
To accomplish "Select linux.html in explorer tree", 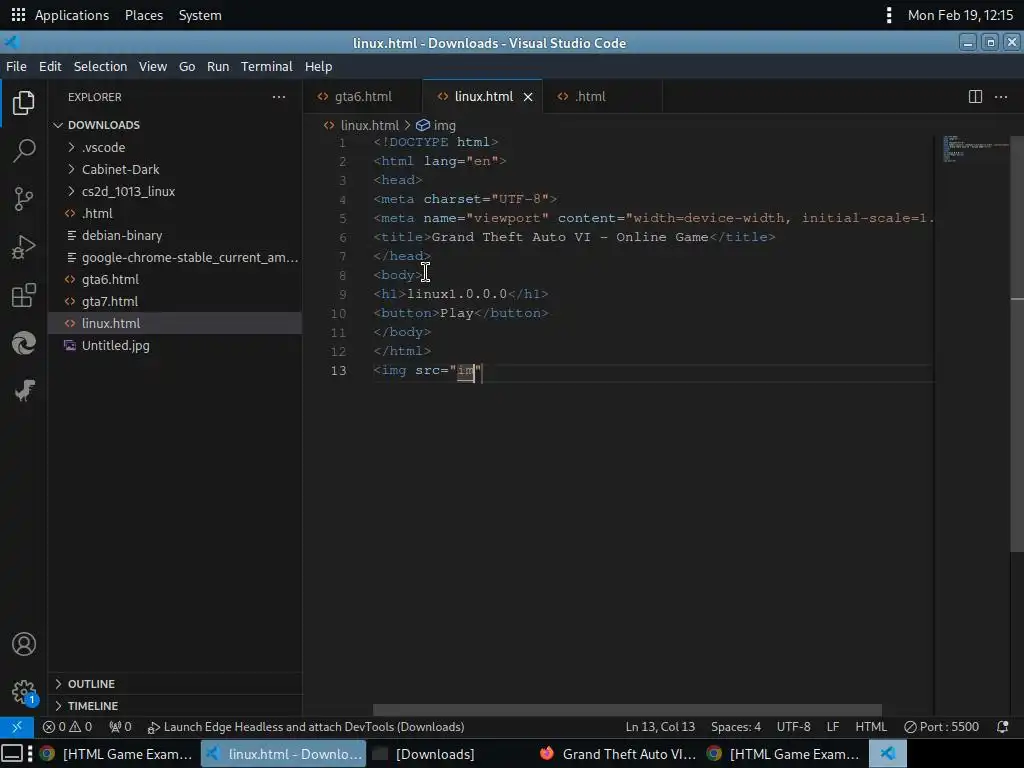I will (x=175, y=323).
